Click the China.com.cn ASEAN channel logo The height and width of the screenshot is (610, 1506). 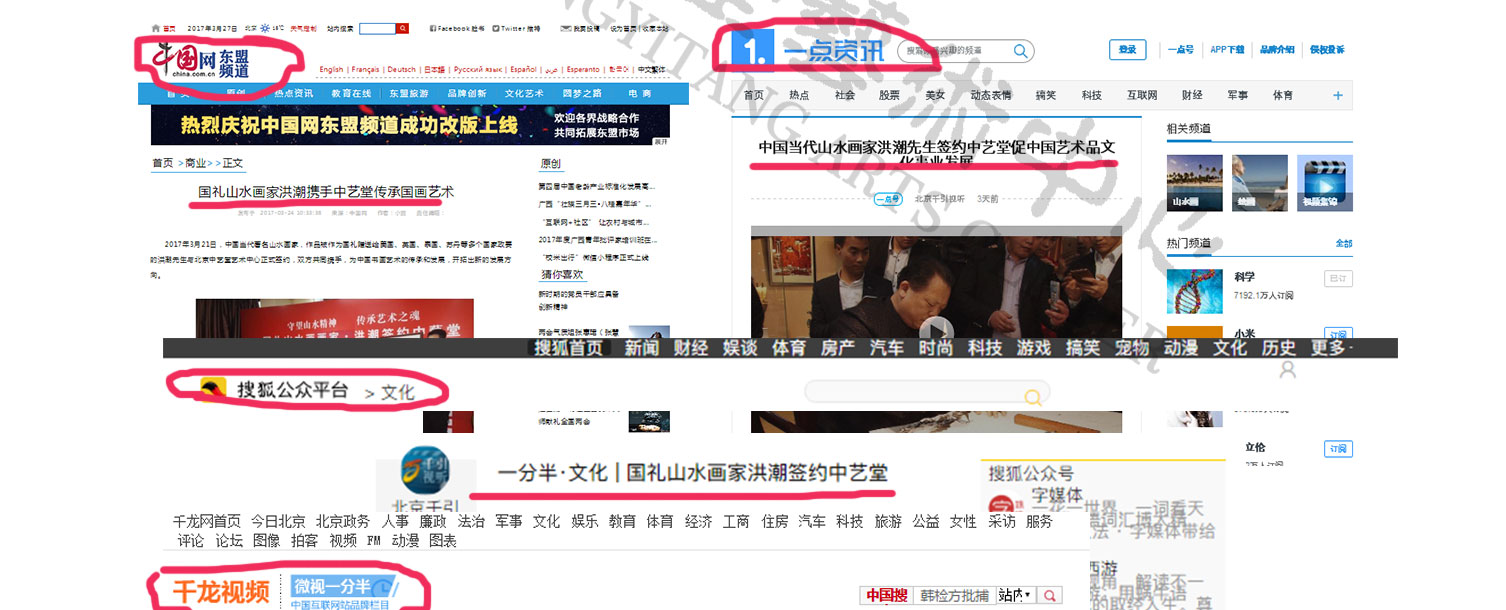click(202, 63)
